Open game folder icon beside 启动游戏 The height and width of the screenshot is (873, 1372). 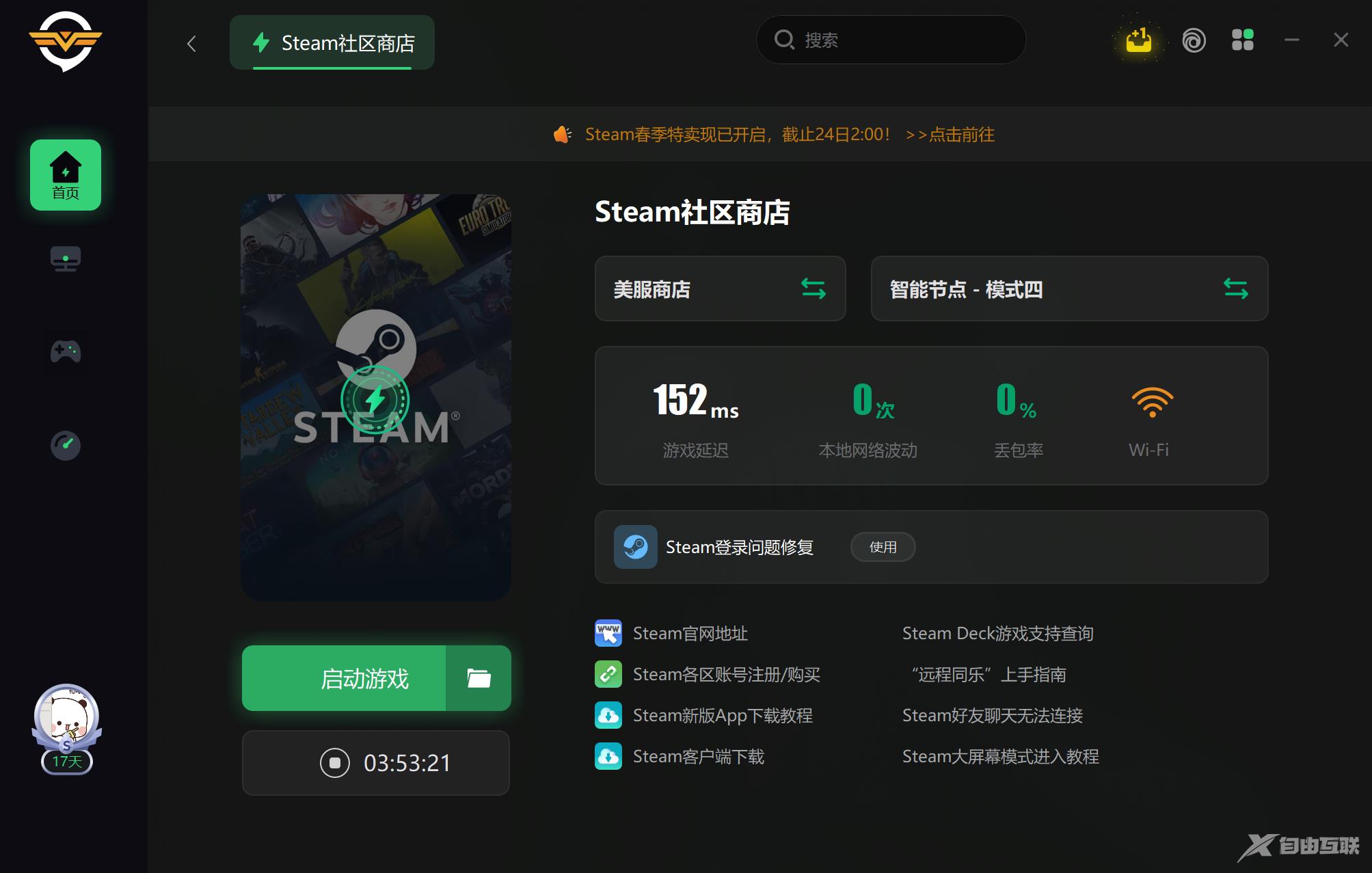pyautogui.click(x=479, y=678)
